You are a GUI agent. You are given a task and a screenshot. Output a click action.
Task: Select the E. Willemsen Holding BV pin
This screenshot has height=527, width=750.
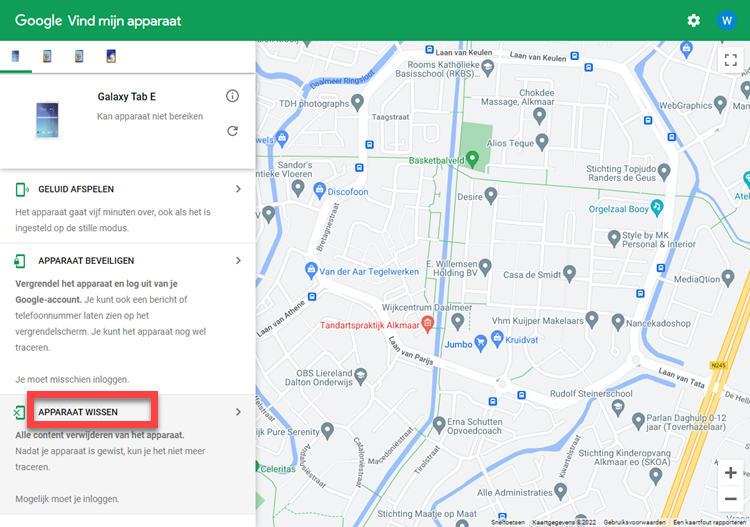[485, 267]
